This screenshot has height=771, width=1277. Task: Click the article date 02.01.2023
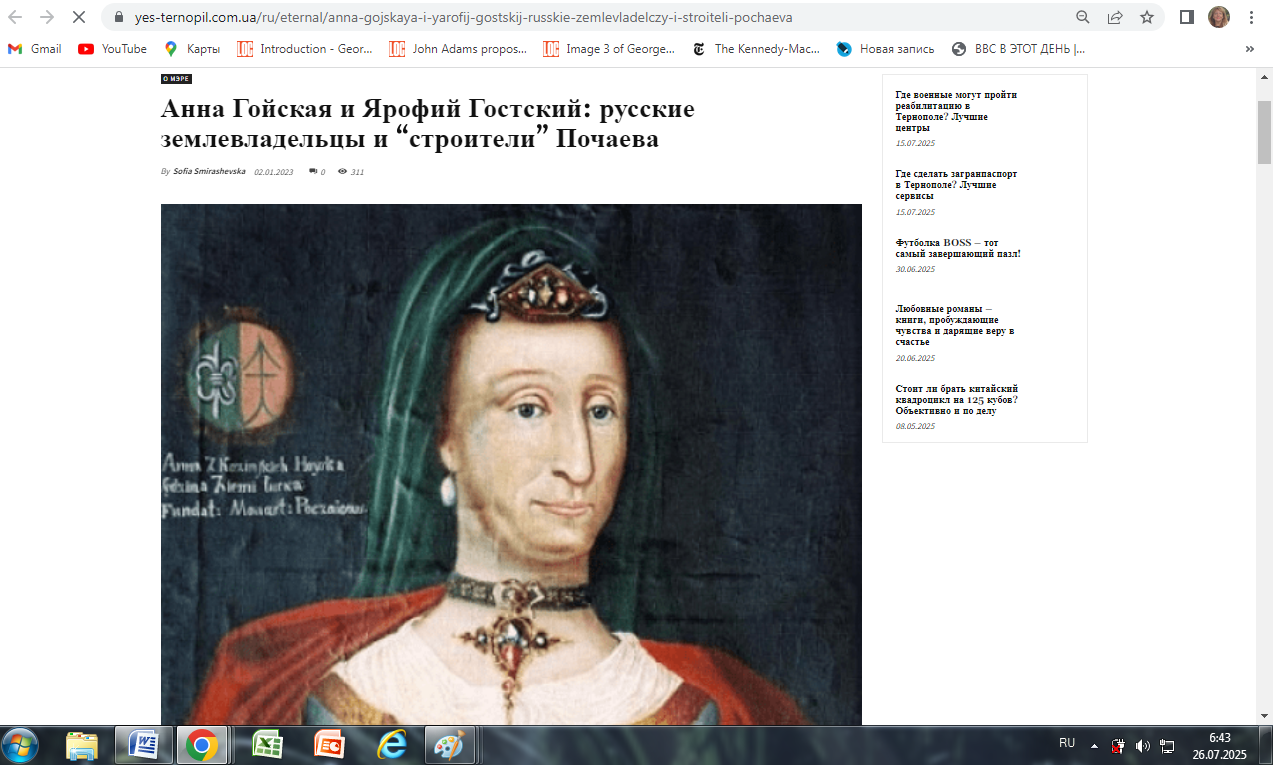(274, 172)
